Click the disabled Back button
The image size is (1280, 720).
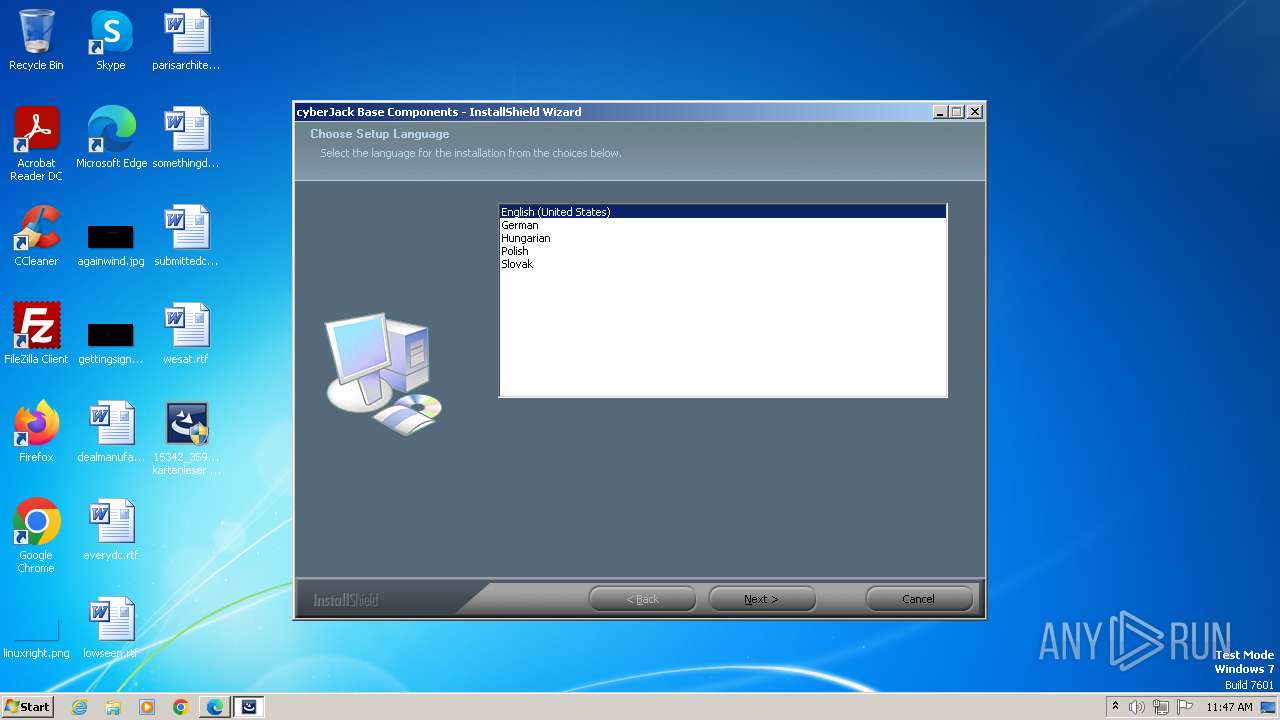(x=642, y=599)
